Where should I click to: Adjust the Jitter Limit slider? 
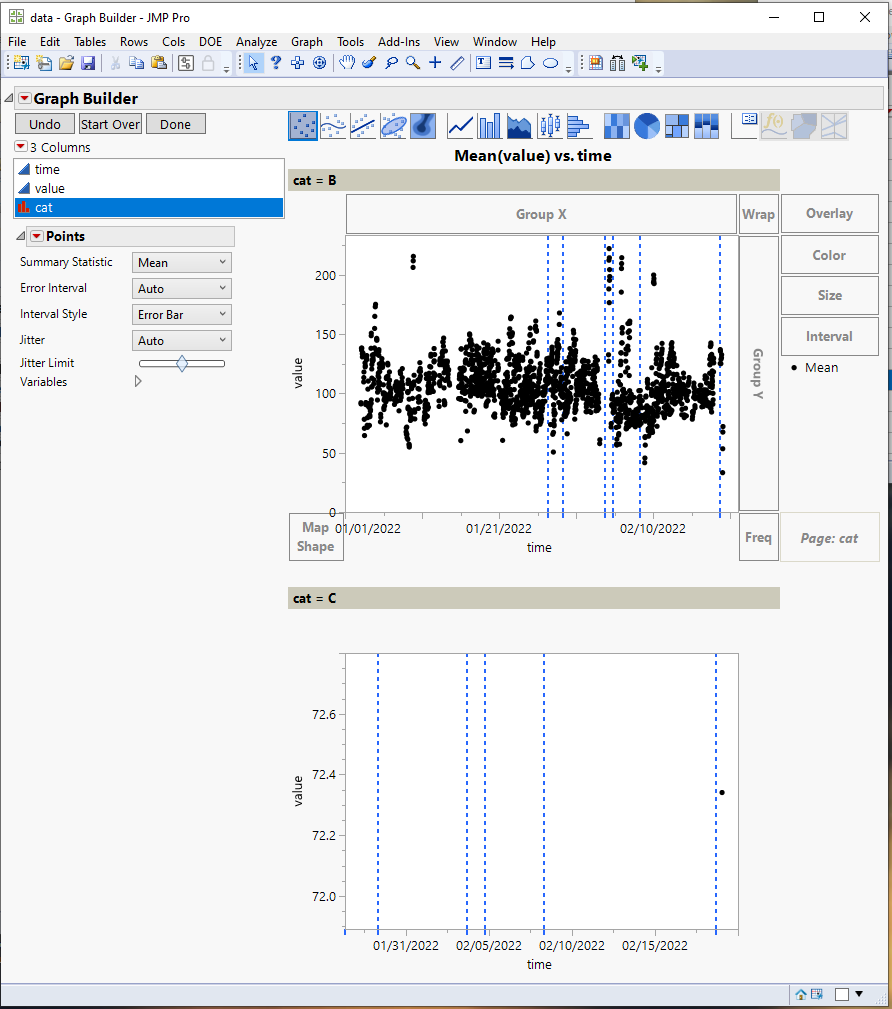[181, 363]
